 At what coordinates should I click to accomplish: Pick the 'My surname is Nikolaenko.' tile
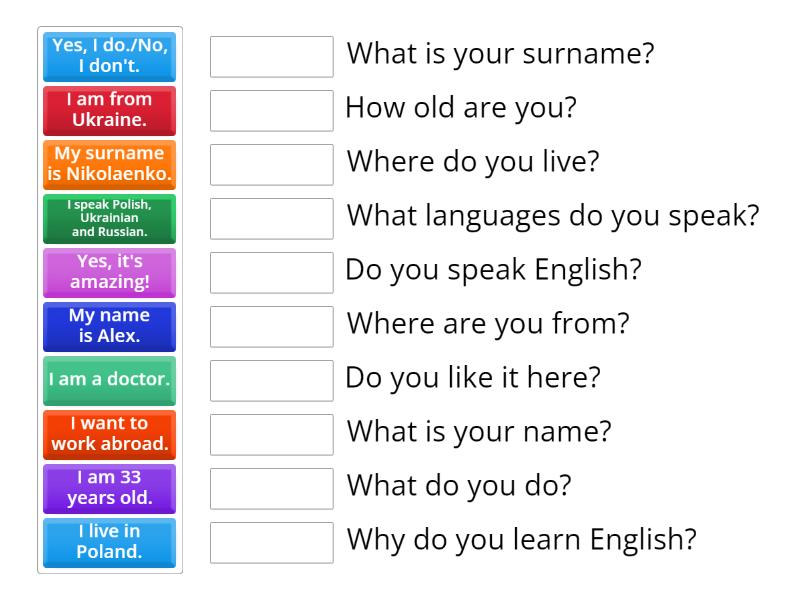tap(110, 165)
